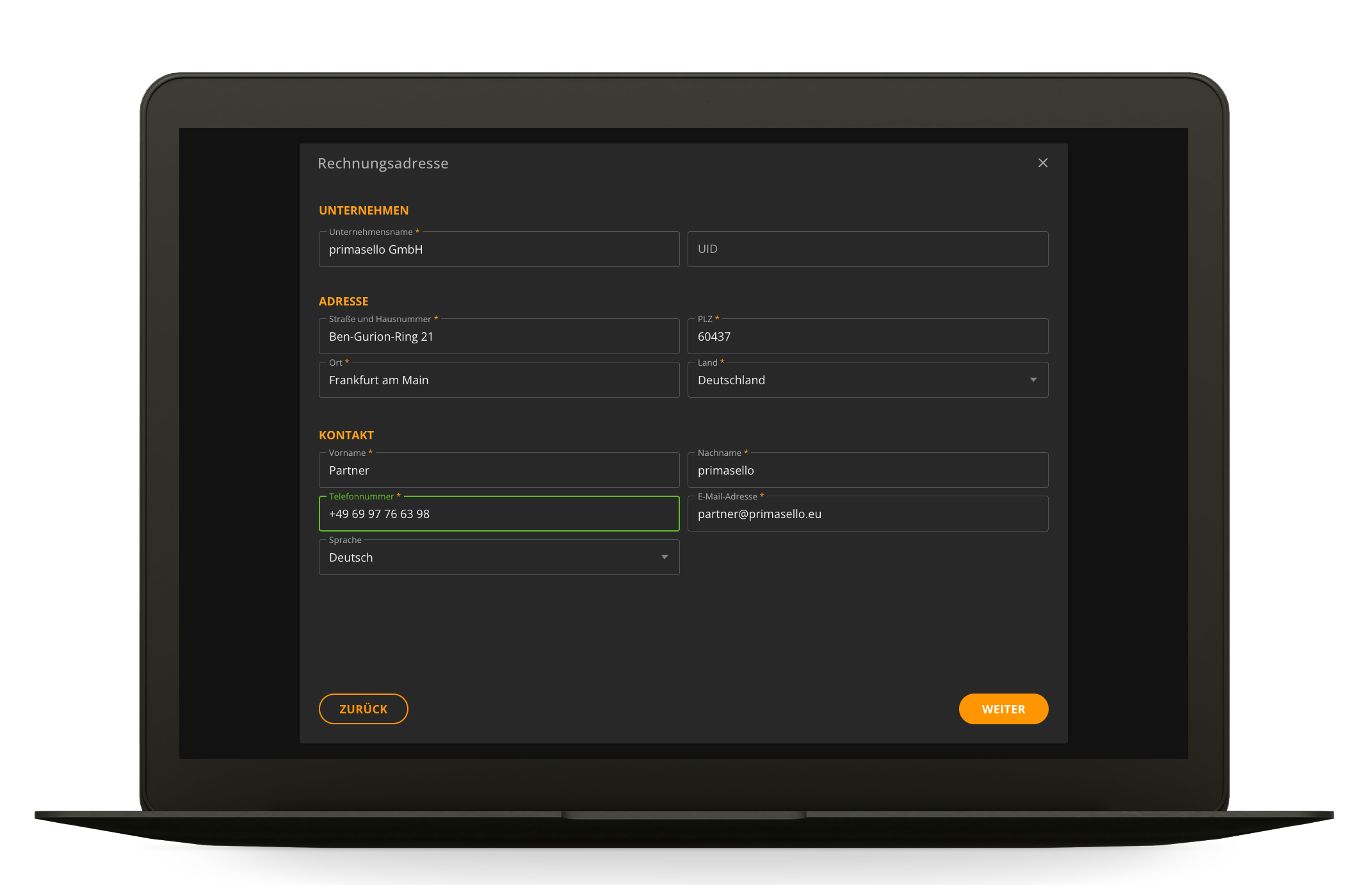Viewport: 1372px width, 885px height.
Task: Focus the Unternehmensname field
Action: (498, 250)
